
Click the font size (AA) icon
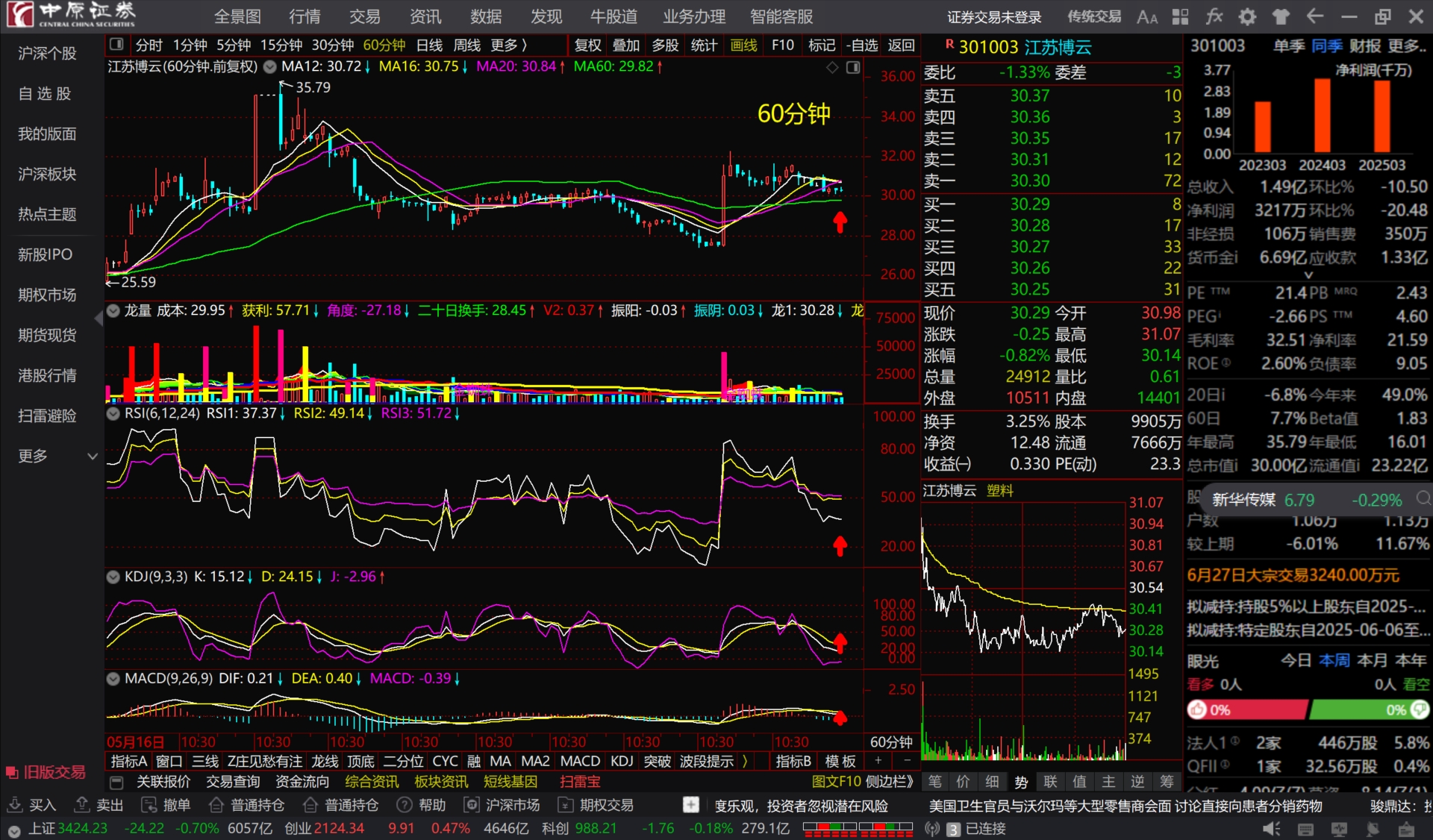[1147, 16]
